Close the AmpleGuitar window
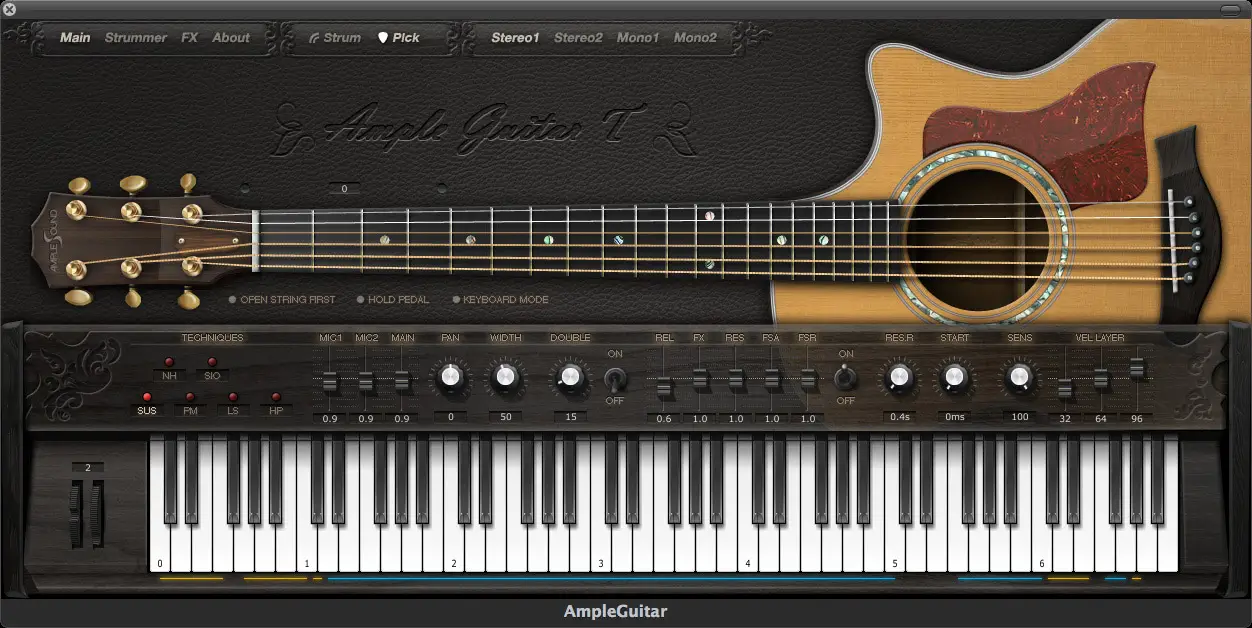Image resolution: width=1252 pixels, height=628 pixels. (10, 8)
